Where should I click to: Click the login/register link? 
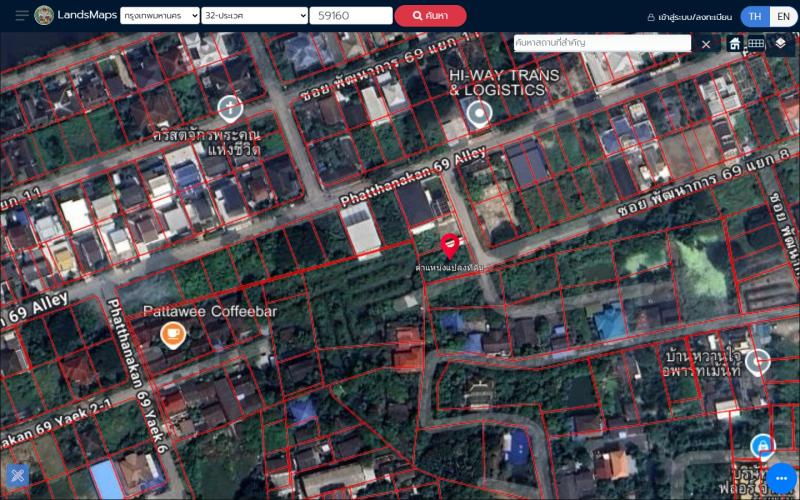pyautogui.click(x=689, y=17)
